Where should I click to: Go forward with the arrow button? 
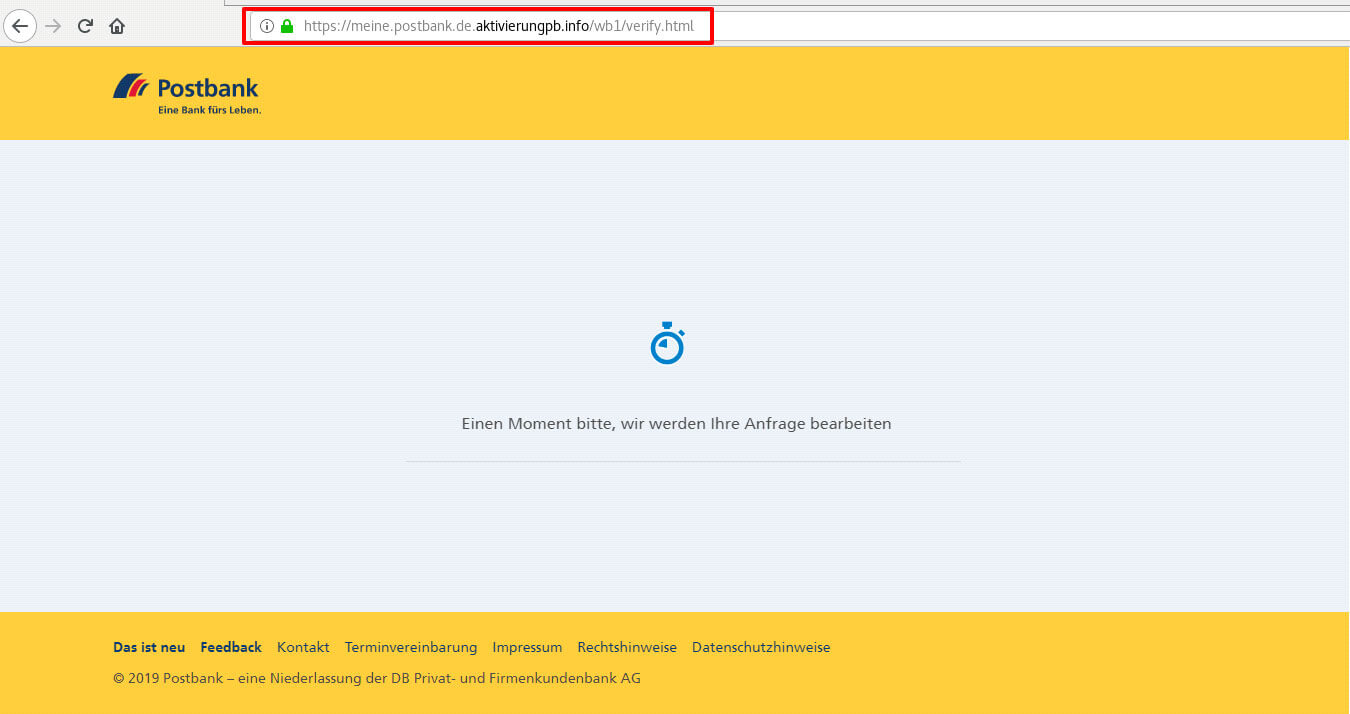click(53, 26)
